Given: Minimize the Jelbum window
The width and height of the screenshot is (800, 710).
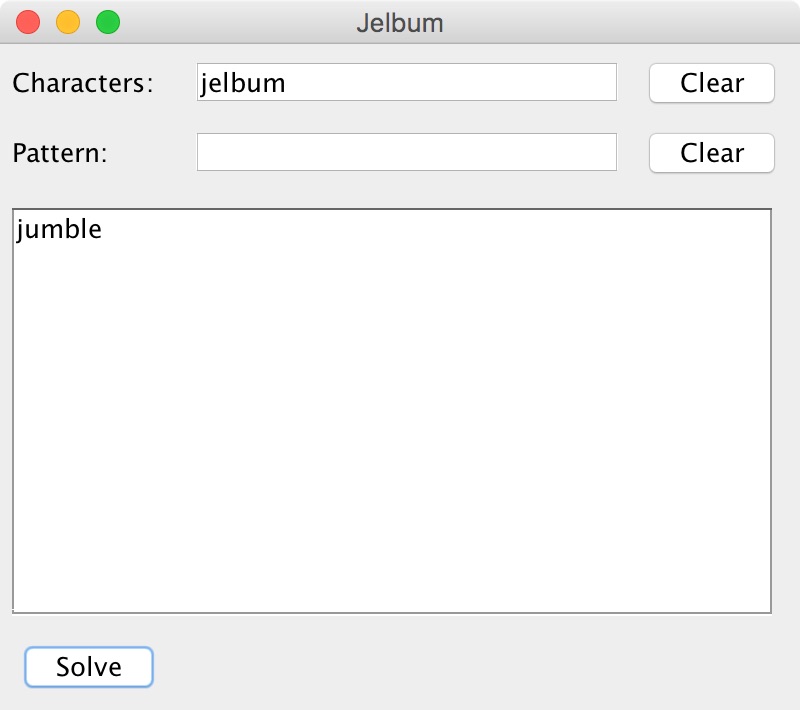Looking at the screenshot, I should click(x=68, y=22).
